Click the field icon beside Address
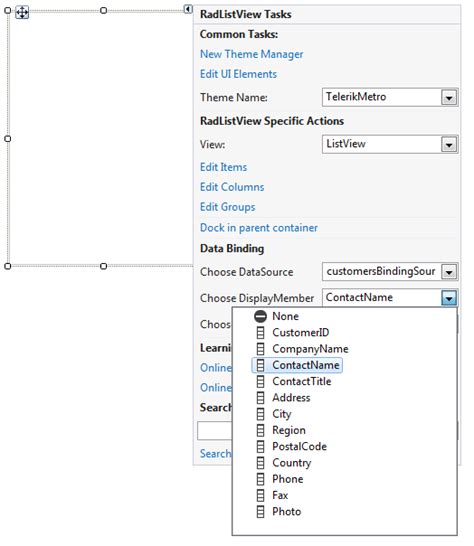This screenshot has height=546, width=474. pos(260,398)
